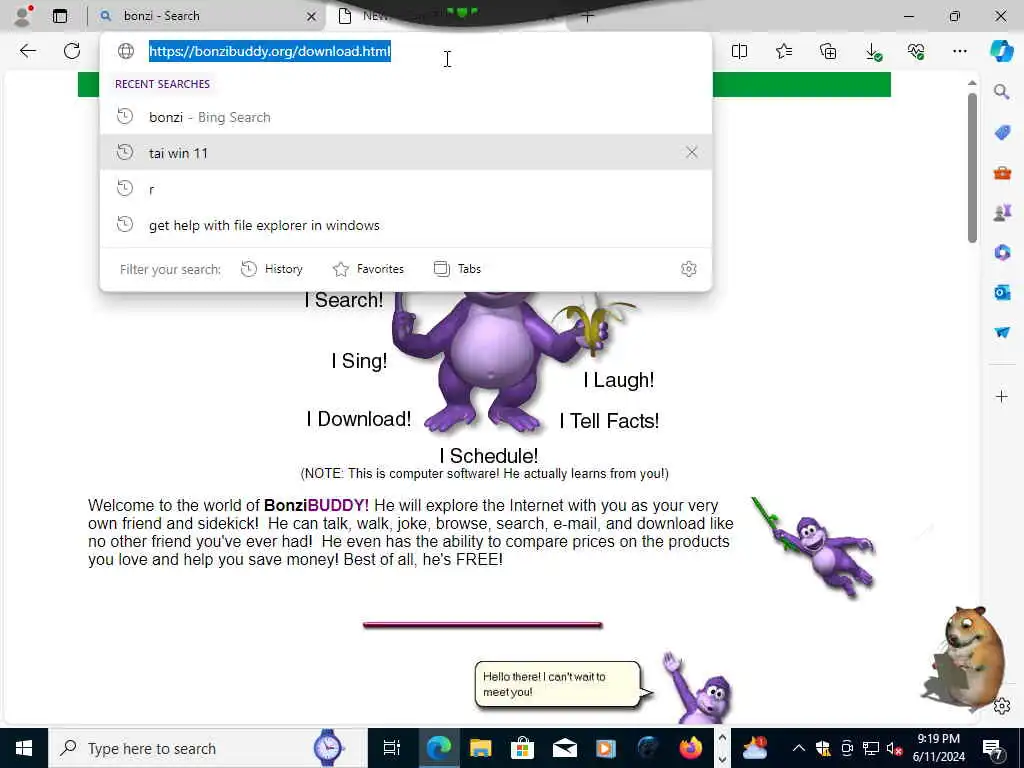The height and width of the screenshot is (768, 1024).
Task: Add sidebar app with plus icon
Action: (1002, 396)
